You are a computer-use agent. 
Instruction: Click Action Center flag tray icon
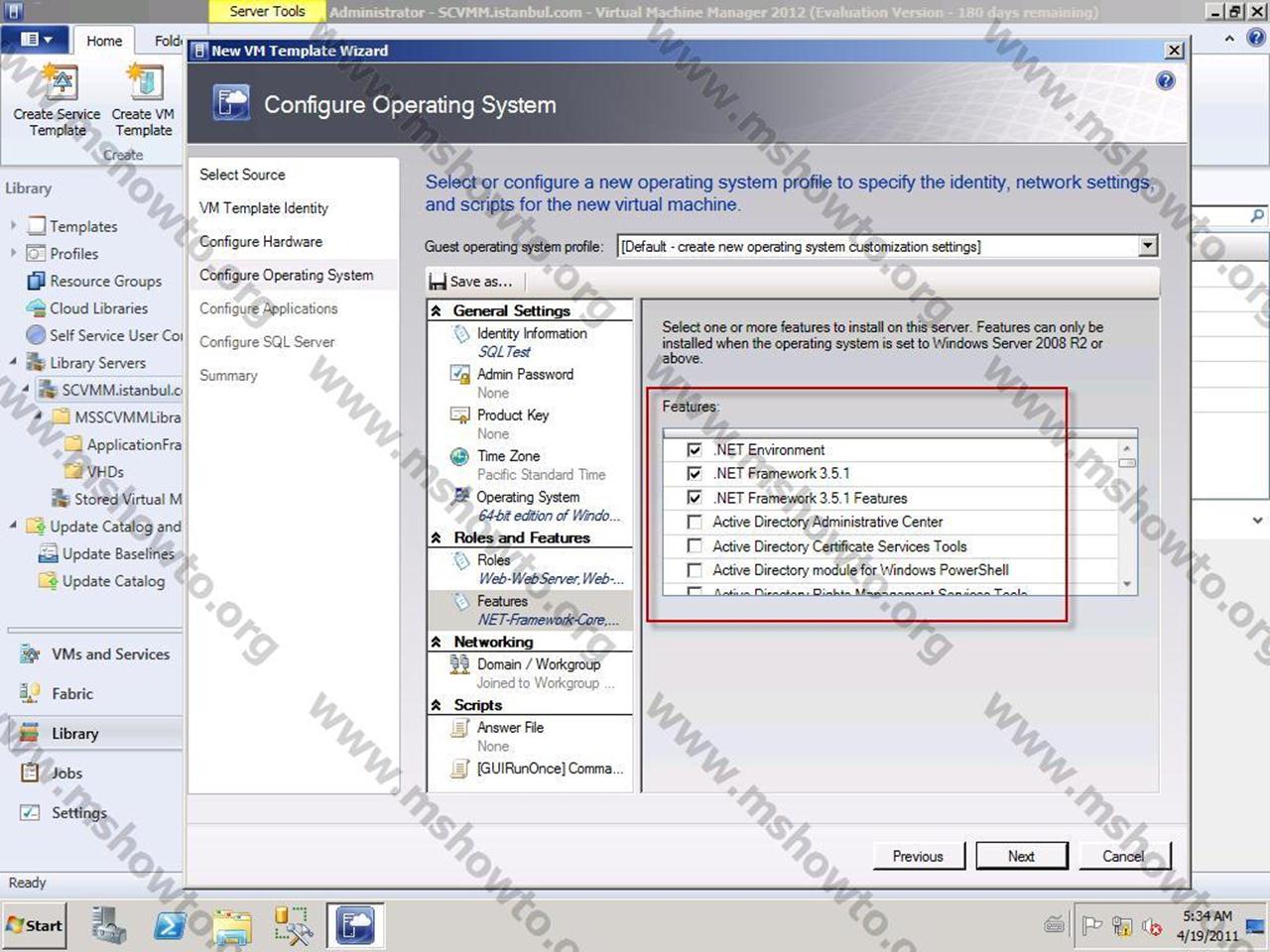point(1092,926)
